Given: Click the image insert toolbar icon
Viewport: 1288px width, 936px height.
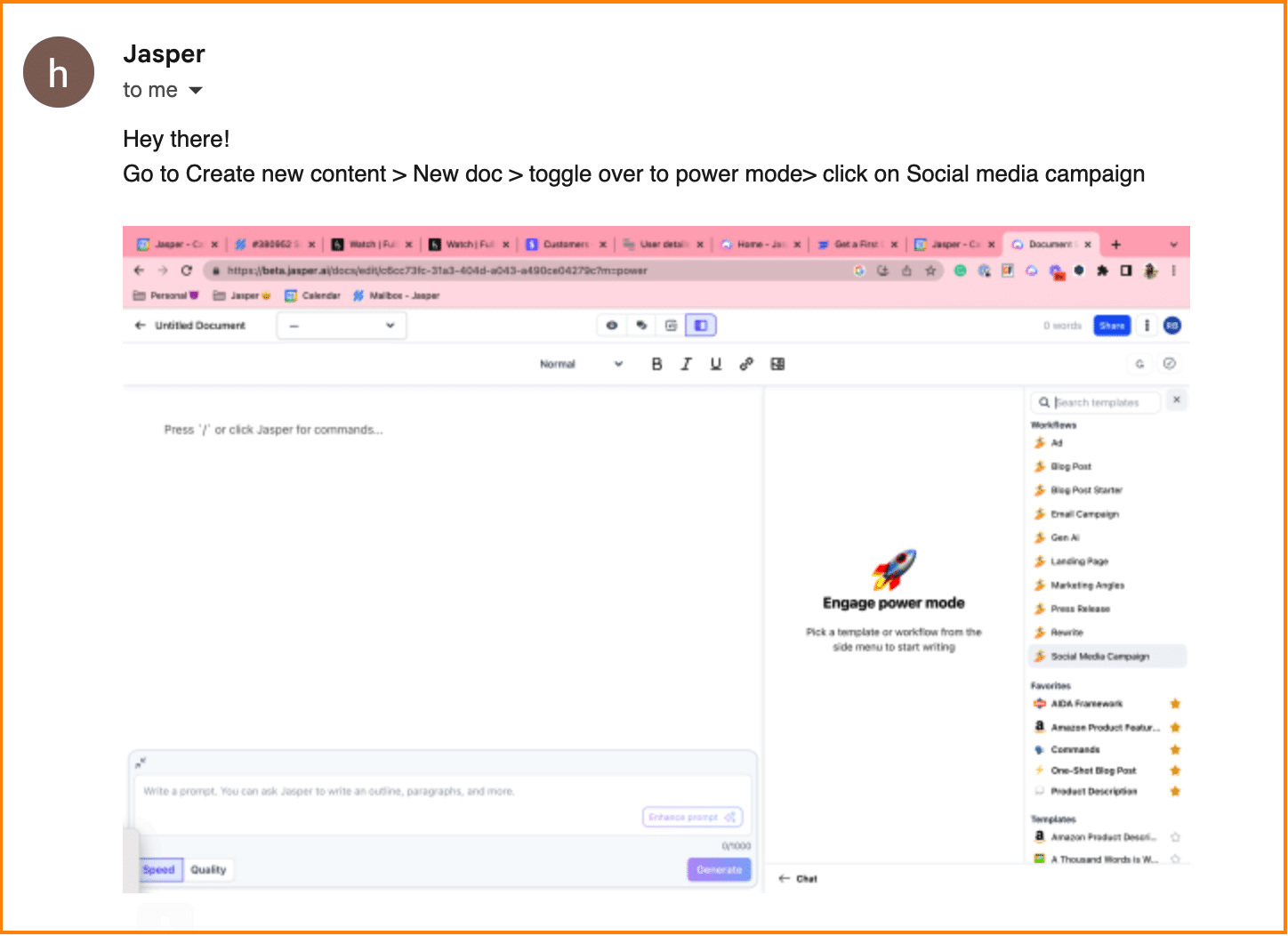Looking at the screenshot, I should (777, 364).
